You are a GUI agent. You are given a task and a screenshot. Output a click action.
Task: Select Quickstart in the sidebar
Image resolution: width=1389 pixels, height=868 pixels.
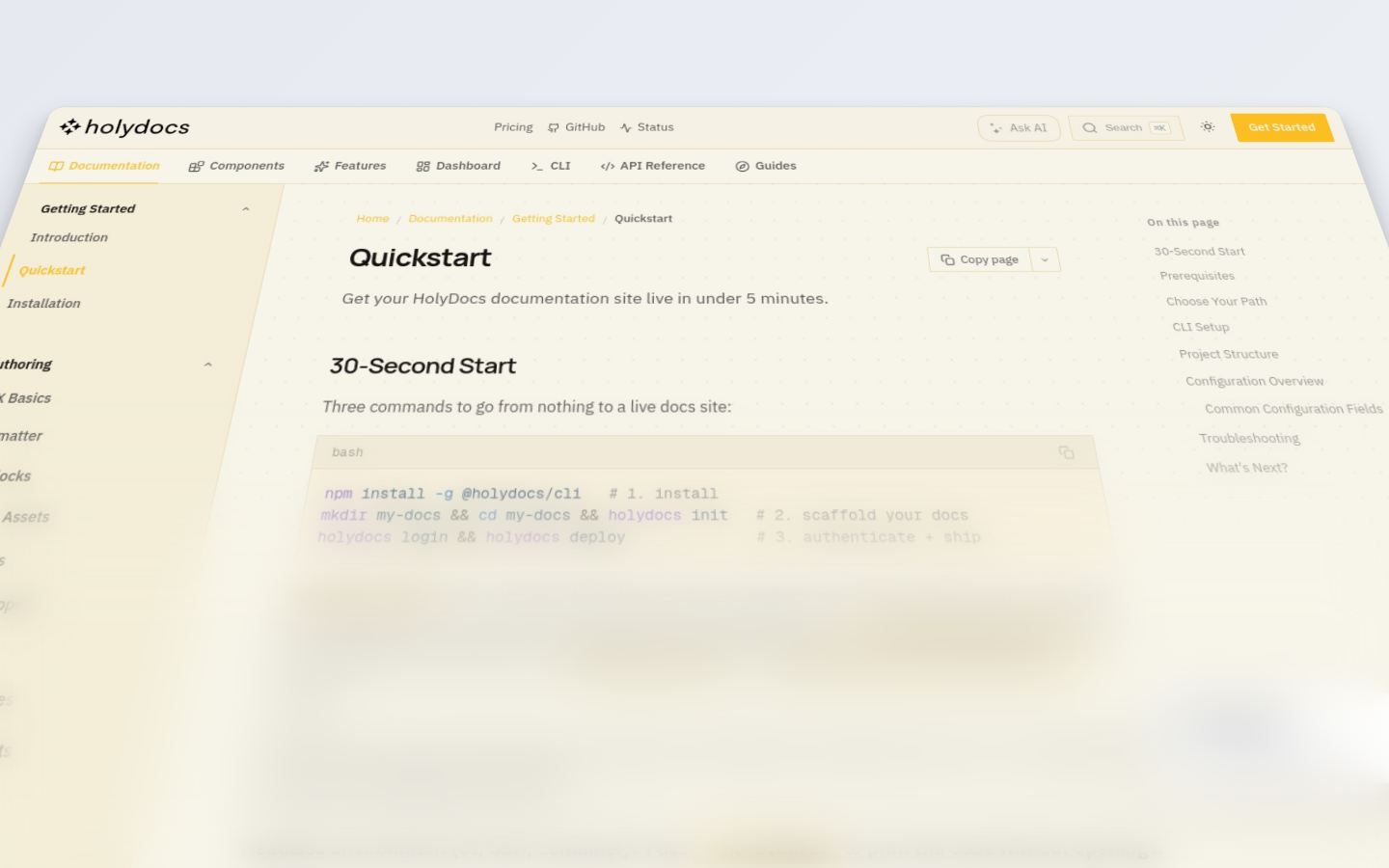(x=52, y=271)
